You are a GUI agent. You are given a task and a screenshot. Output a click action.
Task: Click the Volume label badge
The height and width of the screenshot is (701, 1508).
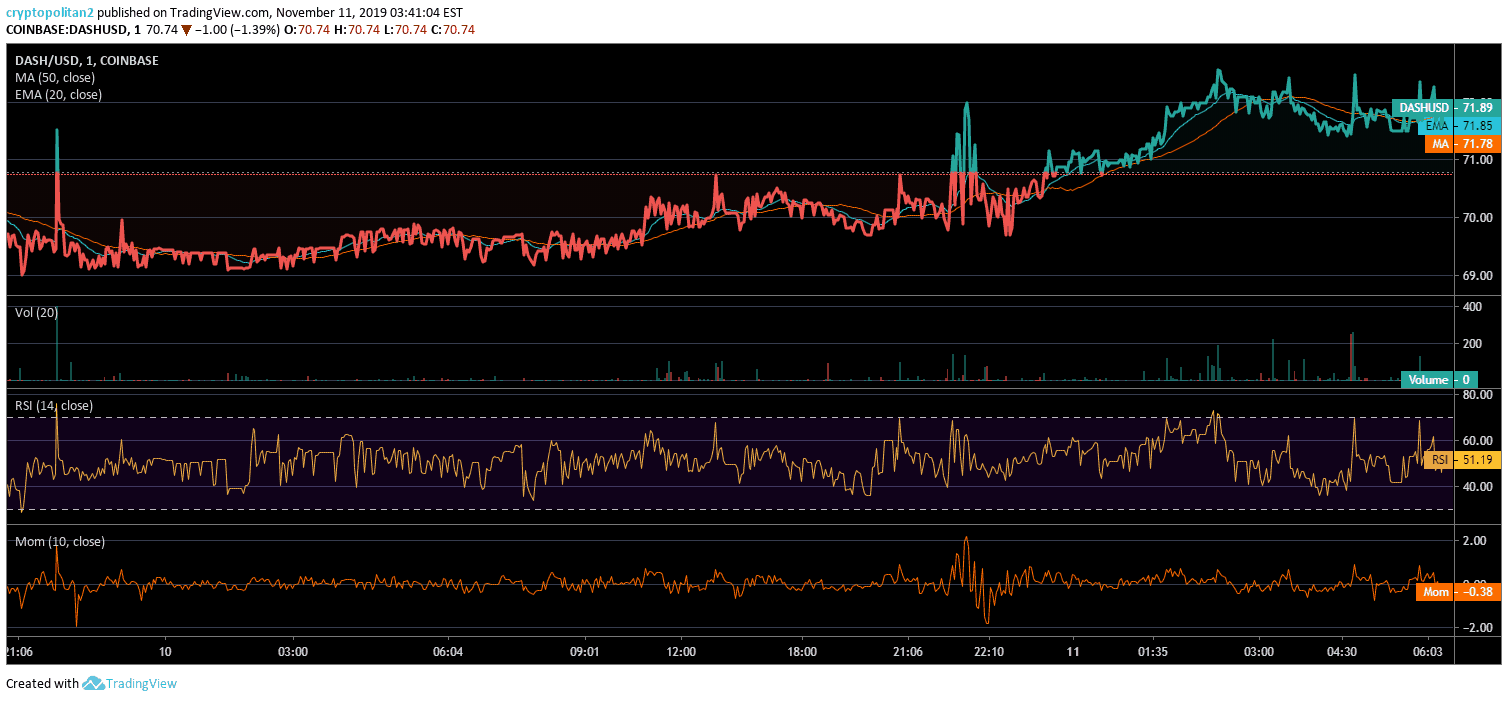click(1439, 380)
